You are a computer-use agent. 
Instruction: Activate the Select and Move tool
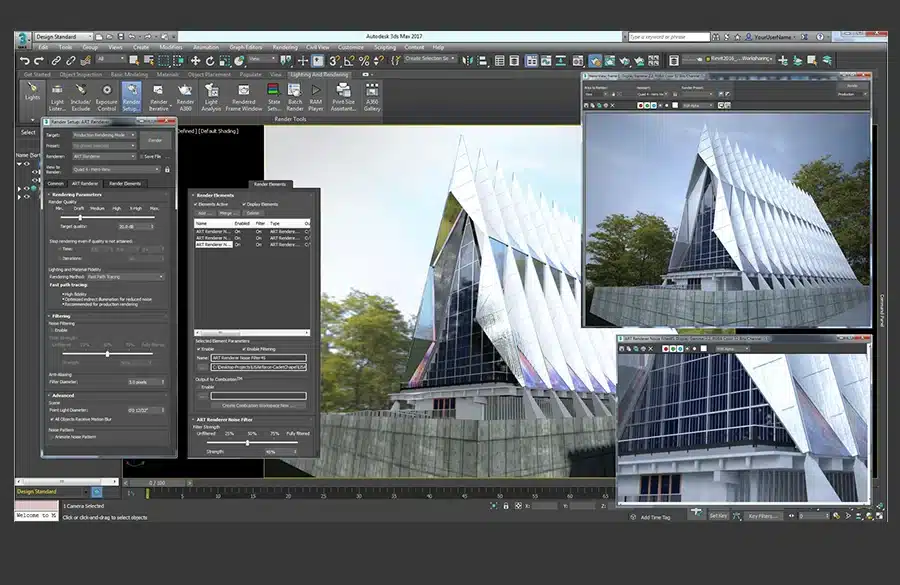tap(195, 60)
